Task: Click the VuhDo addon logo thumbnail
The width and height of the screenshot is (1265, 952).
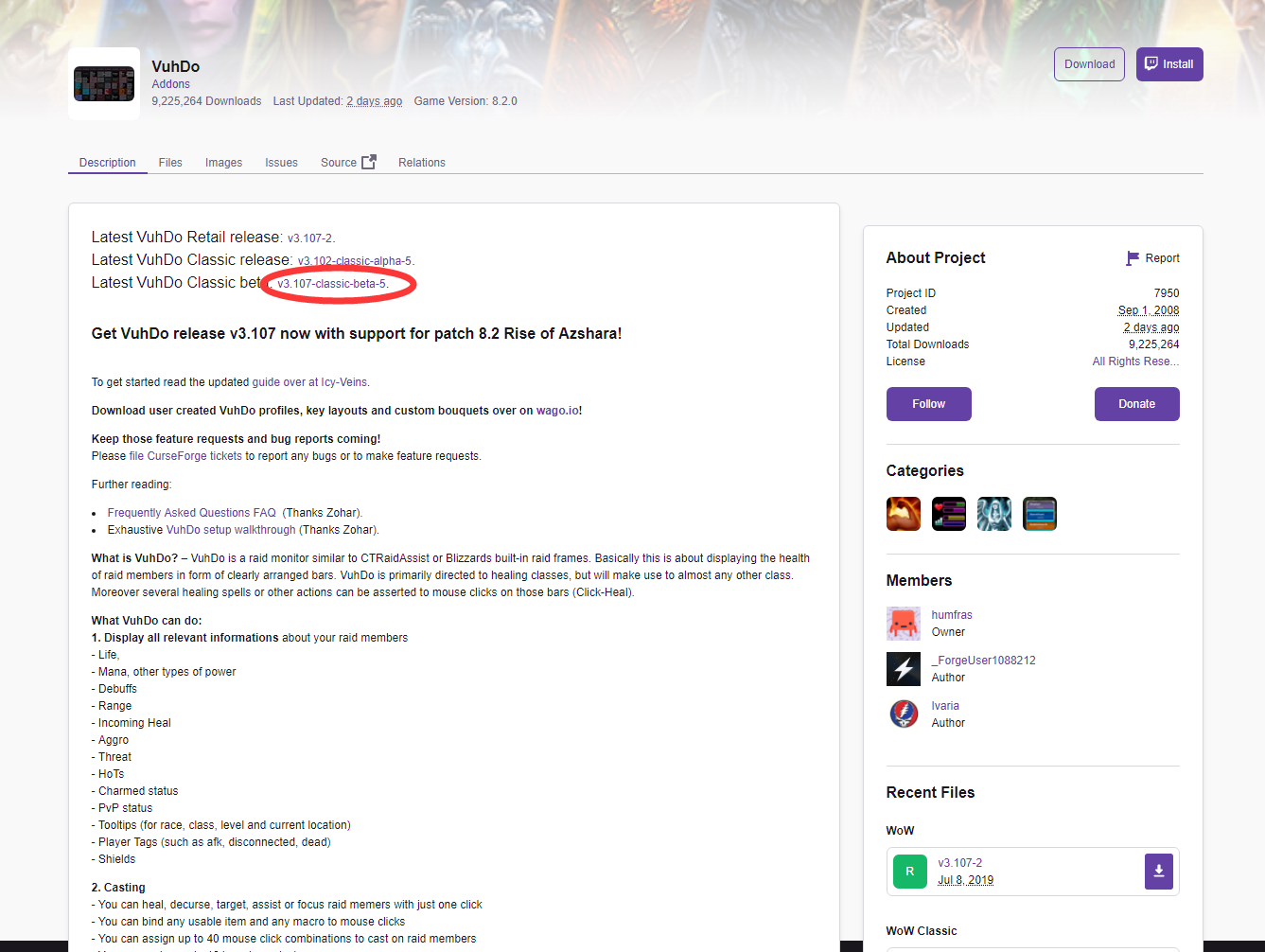Action: pos(104,84)
